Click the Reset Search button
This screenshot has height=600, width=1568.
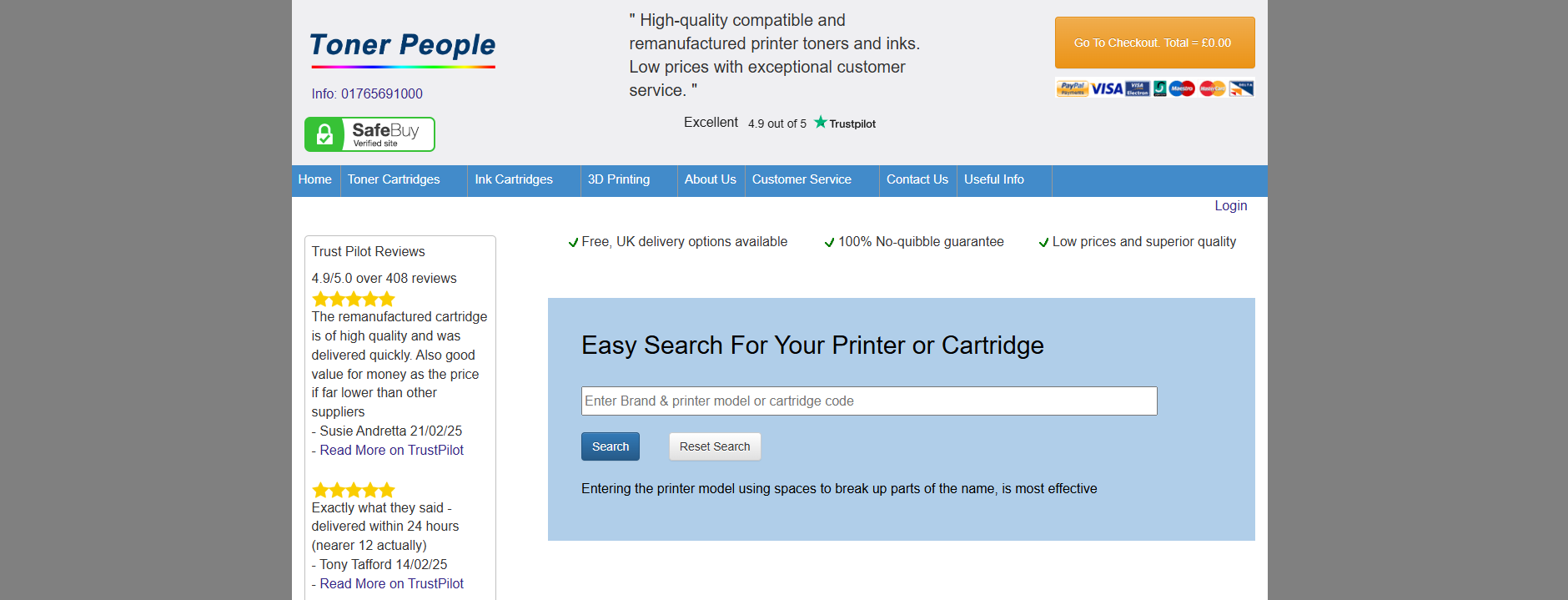[715, 446]
